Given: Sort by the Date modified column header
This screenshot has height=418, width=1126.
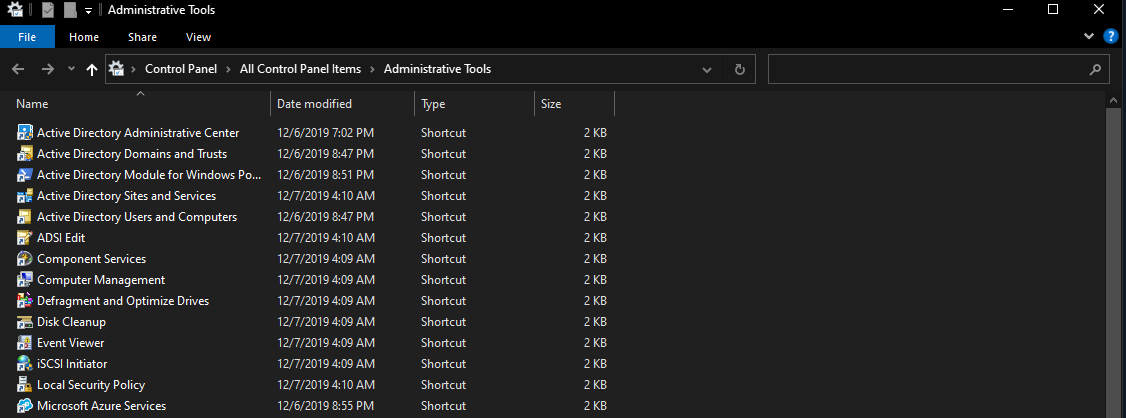Looking at the screenshot, I should click(x=314, y=104).
